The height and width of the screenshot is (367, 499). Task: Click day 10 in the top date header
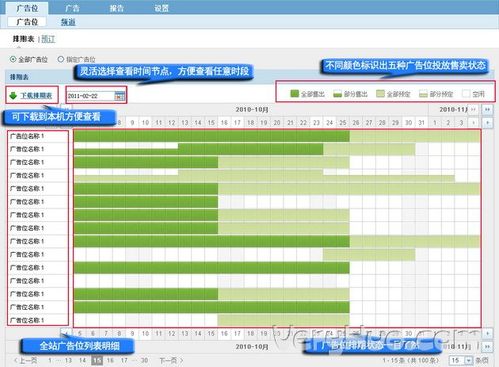(145, 123)
